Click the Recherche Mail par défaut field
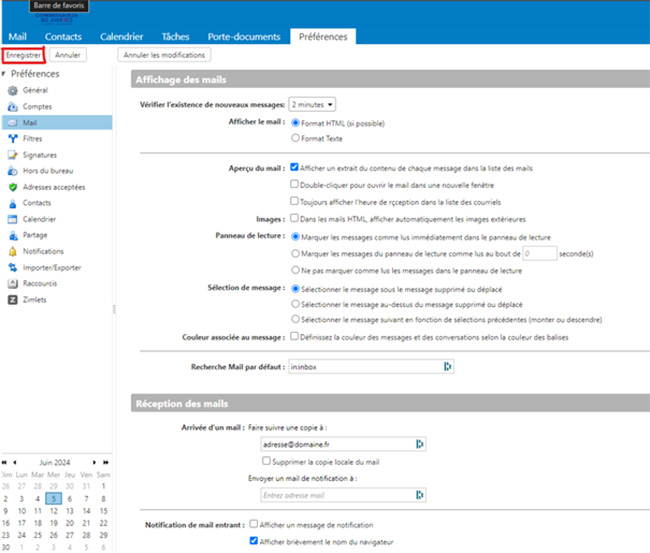 coord(370,367)
